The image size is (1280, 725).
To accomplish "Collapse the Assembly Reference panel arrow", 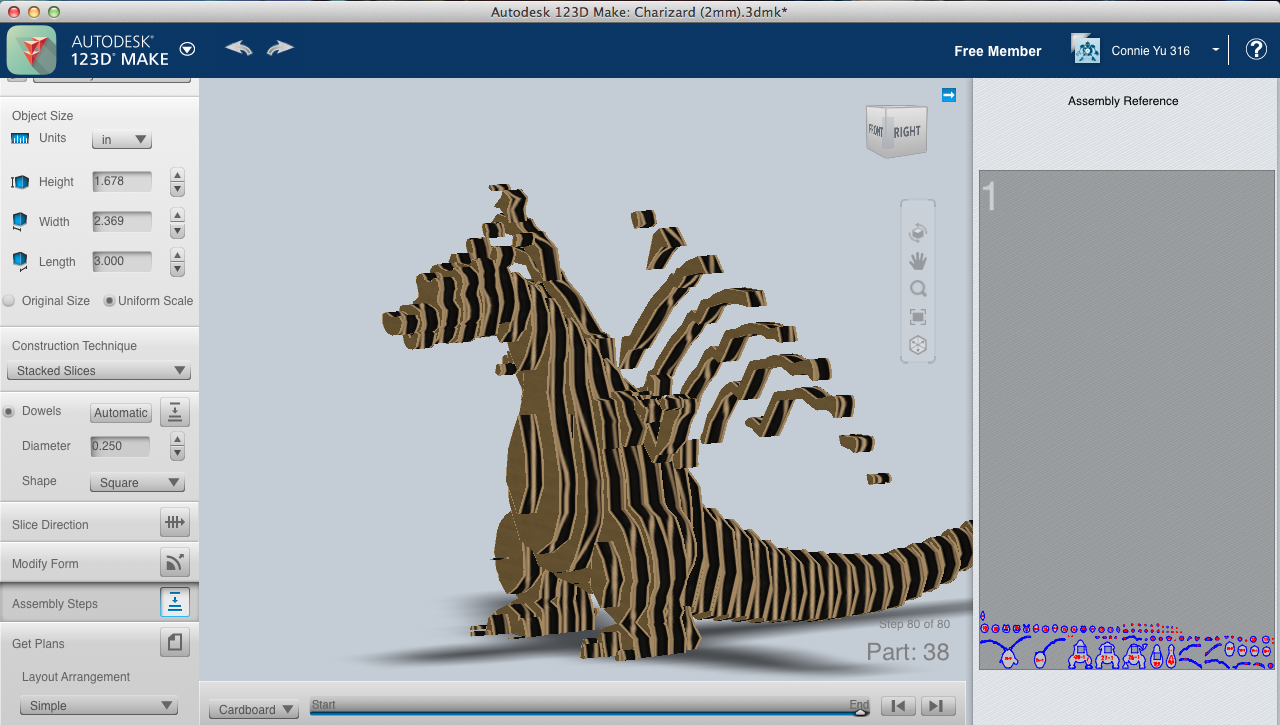I will click(949, 95).
